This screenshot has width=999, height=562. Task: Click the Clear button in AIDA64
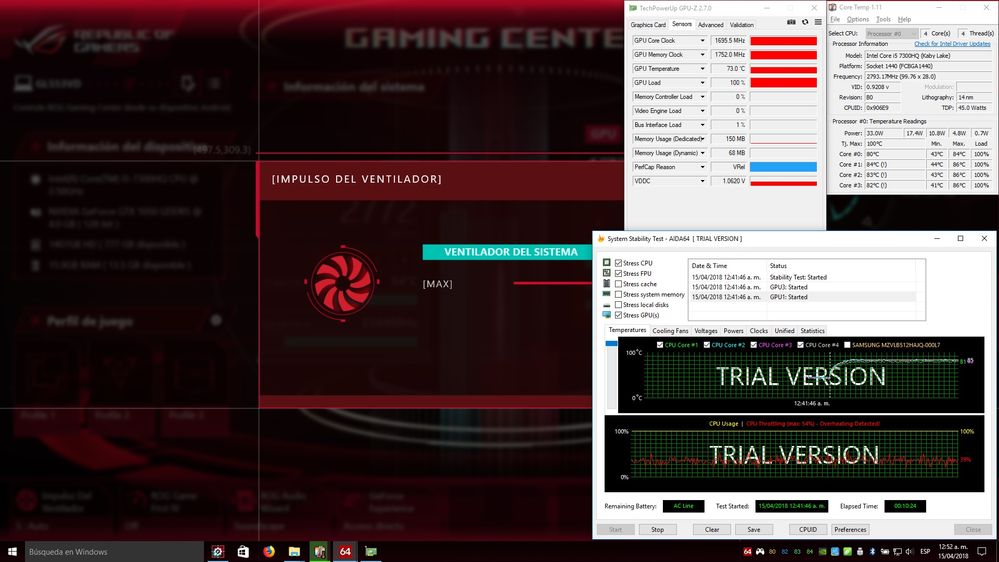(712, 530)
